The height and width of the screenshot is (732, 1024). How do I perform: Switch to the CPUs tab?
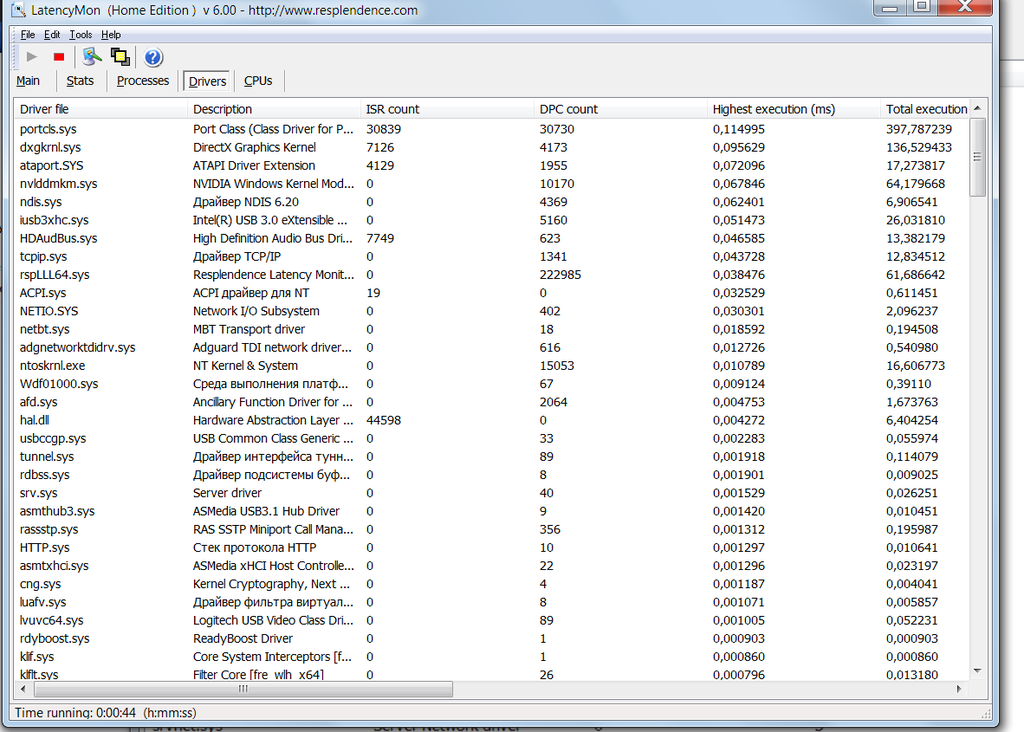pos(258,81)
